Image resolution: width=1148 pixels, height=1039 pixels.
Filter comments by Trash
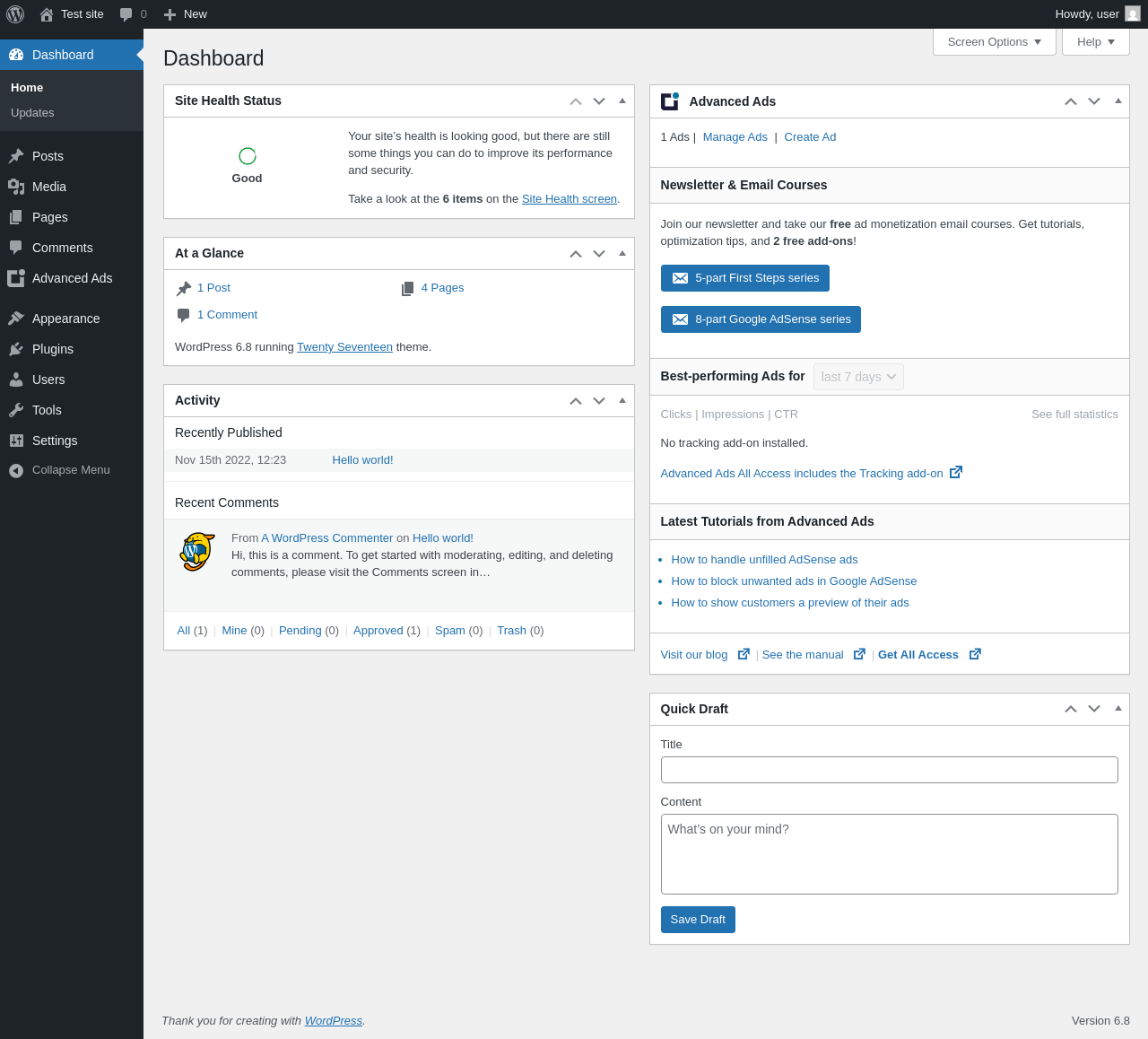coord(511,631)
